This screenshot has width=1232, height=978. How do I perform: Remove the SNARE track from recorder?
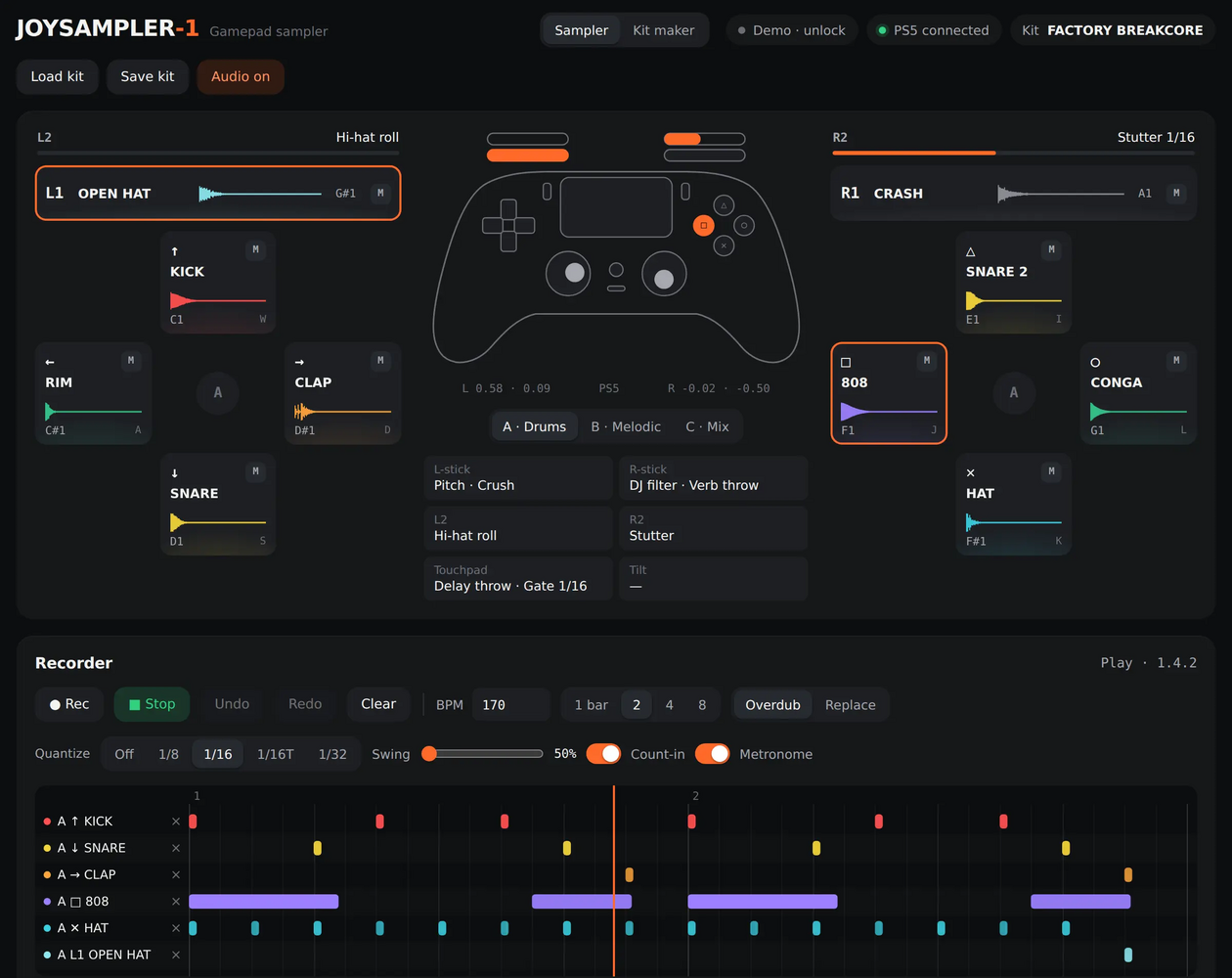176,848
